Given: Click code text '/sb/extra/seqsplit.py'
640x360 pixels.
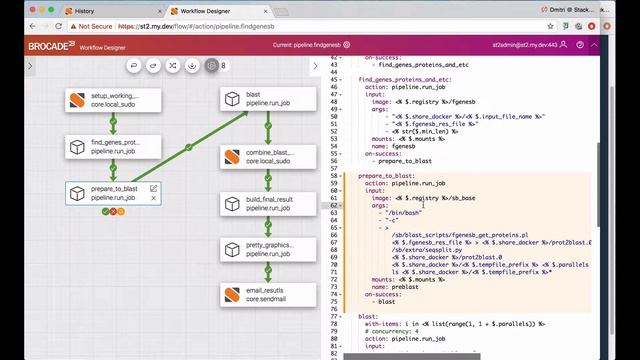Looking at the screenshot, I should pos(427,250).
